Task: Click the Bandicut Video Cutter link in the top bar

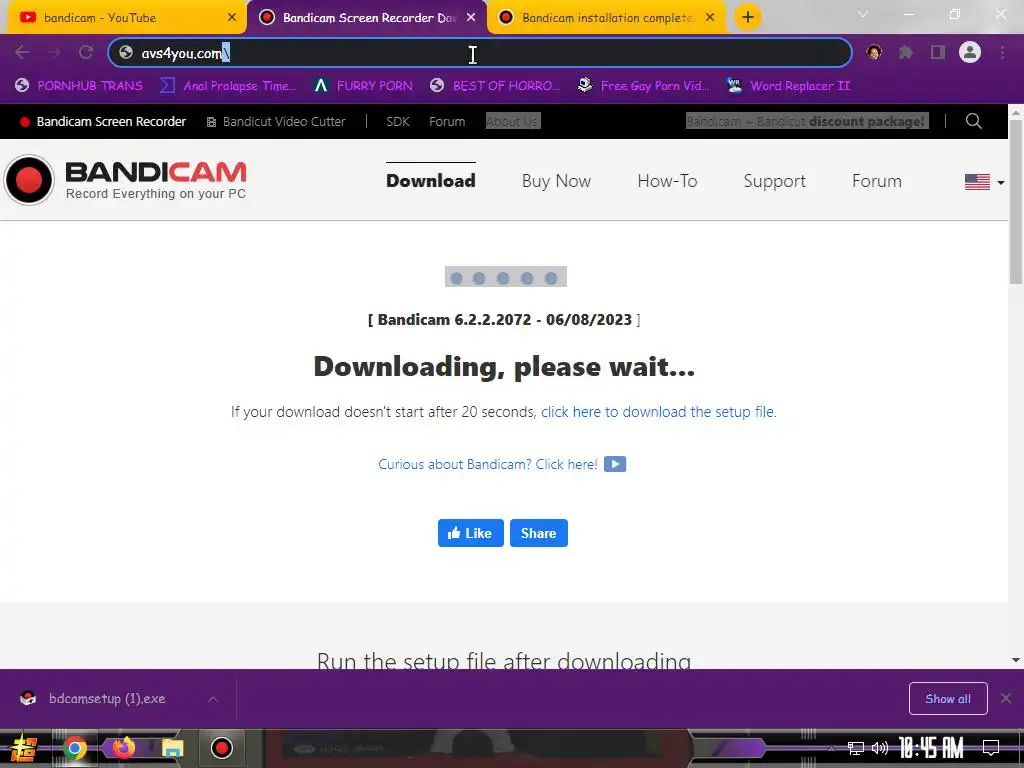Action: tap(276, 121)
